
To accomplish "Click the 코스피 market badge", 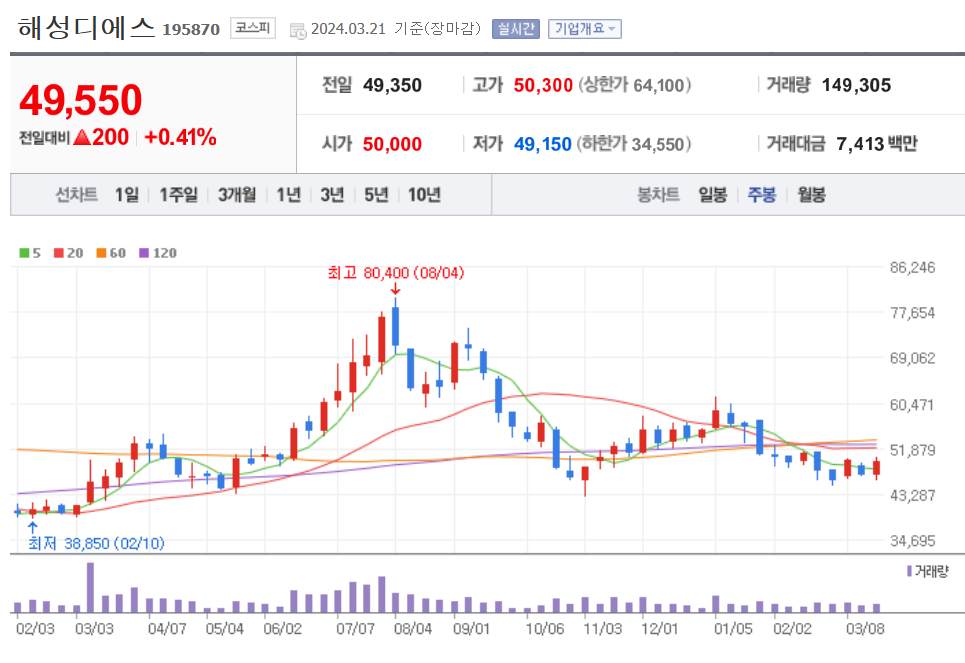I will click(x=253, y=28).
